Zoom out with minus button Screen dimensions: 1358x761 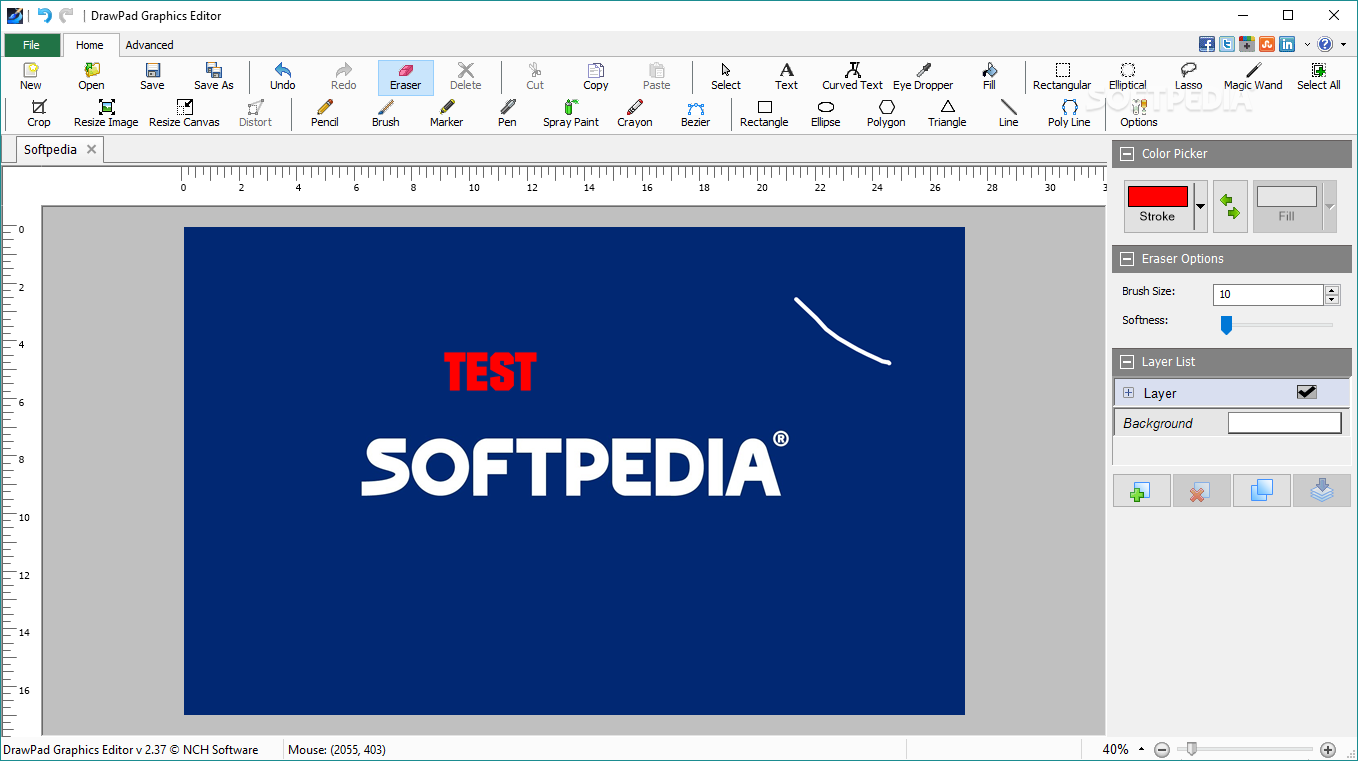(x=1162, y=749)
